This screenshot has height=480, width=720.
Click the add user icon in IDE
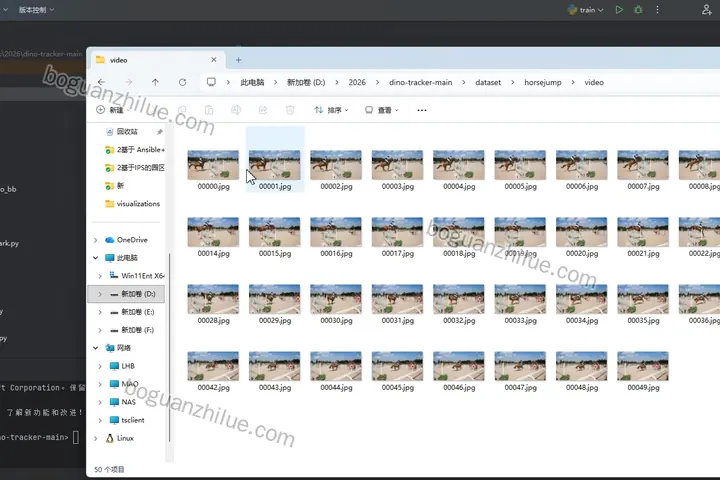point(707,10)
